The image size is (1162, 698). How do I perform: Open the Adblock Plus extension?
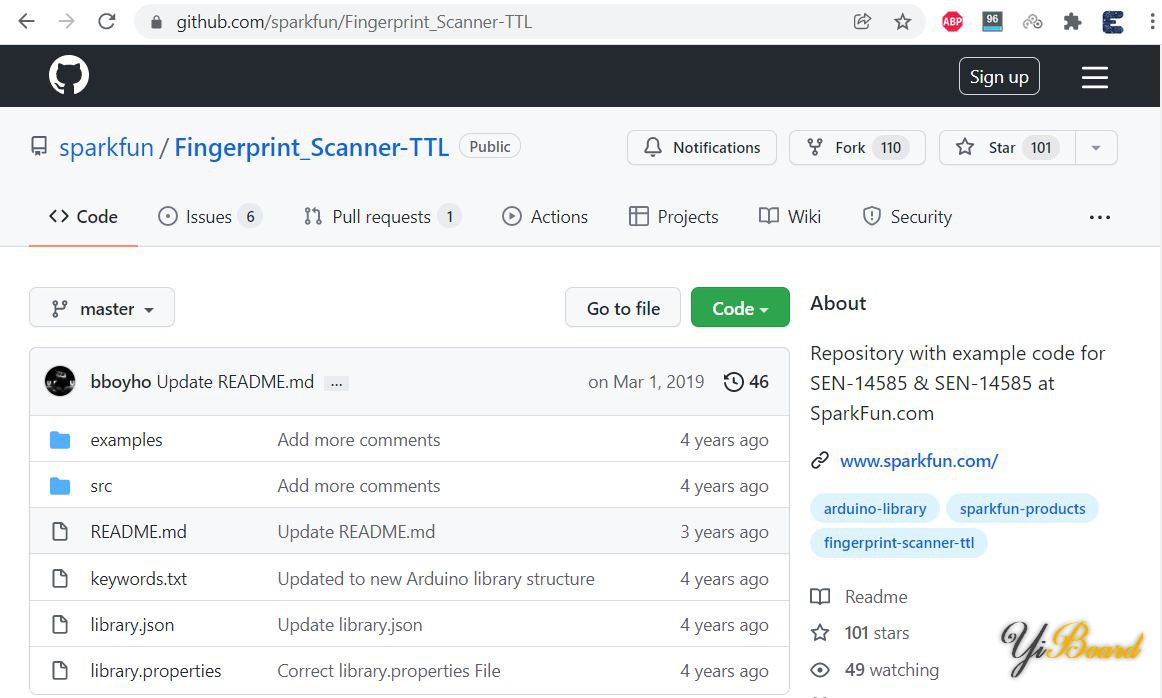click(952, 21)
